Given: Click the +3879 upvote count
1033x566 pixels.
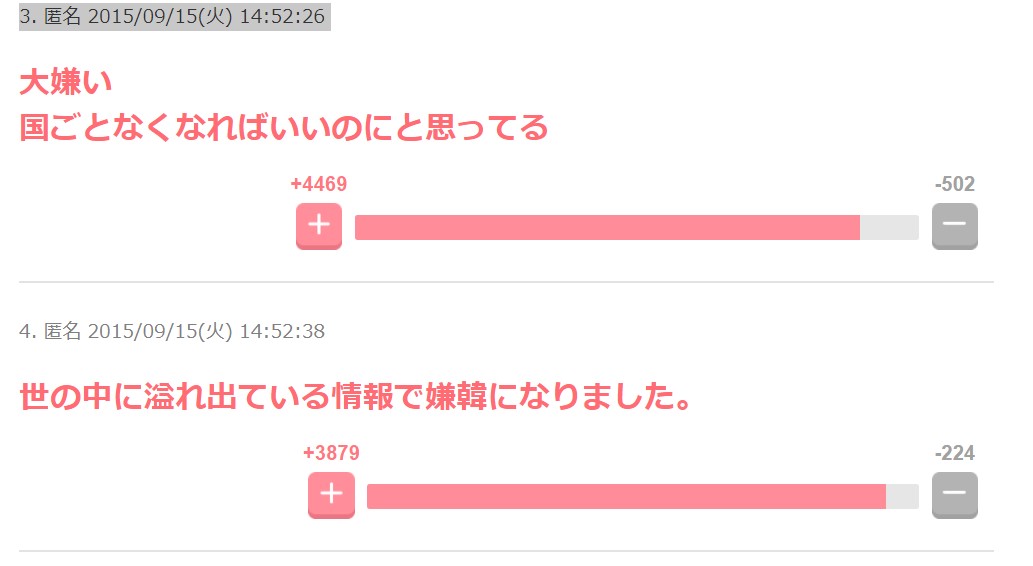Looking at the screenshot, I should click(x=331, y=454).
